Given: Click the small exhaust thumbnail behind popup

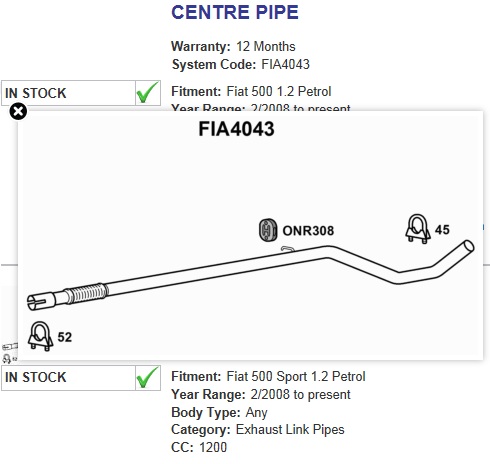Looking at the screenshot, I should click(x=9, y=353).
